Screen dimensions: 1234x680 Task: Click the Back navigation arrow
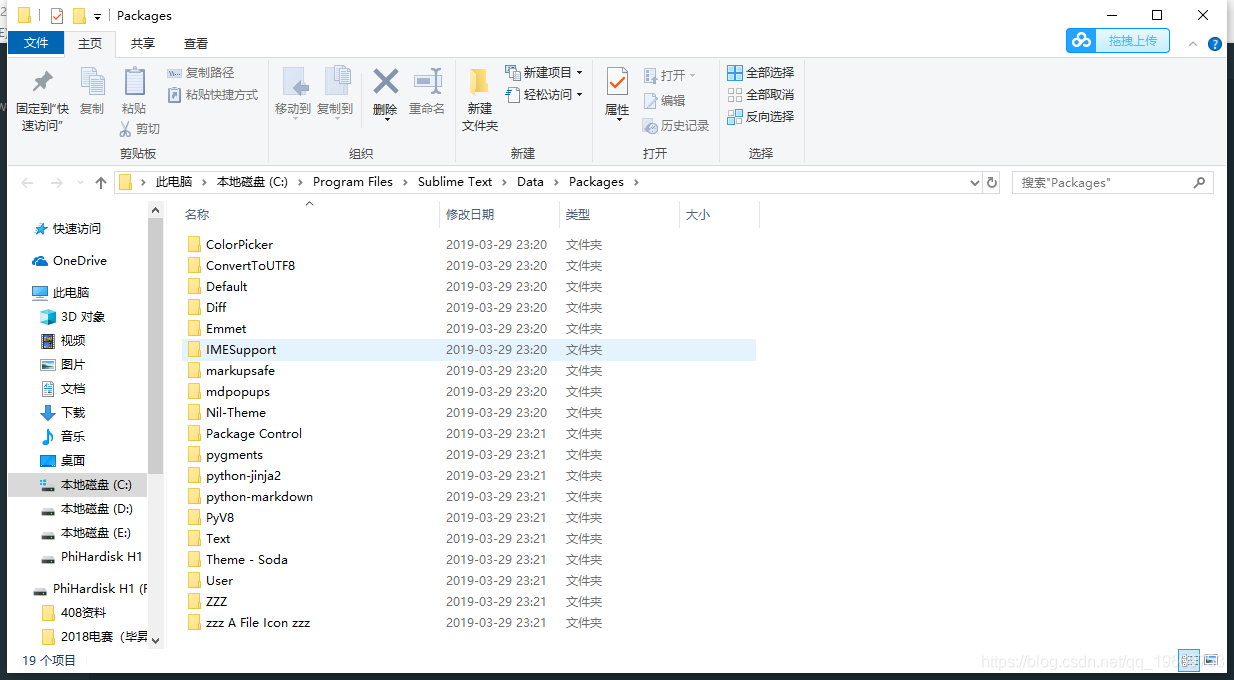[x=27, y=183]
